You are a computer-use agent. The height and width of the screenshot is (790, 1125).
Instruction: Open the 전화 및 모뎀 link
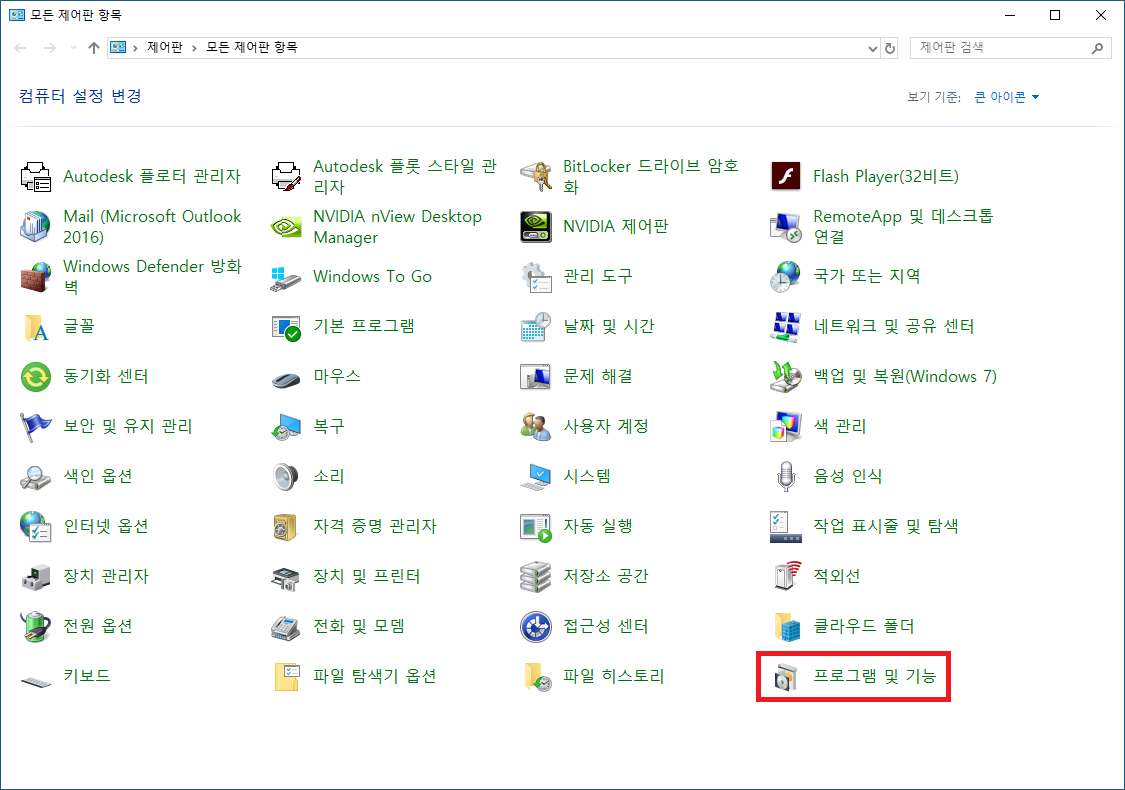coord(359,626)
